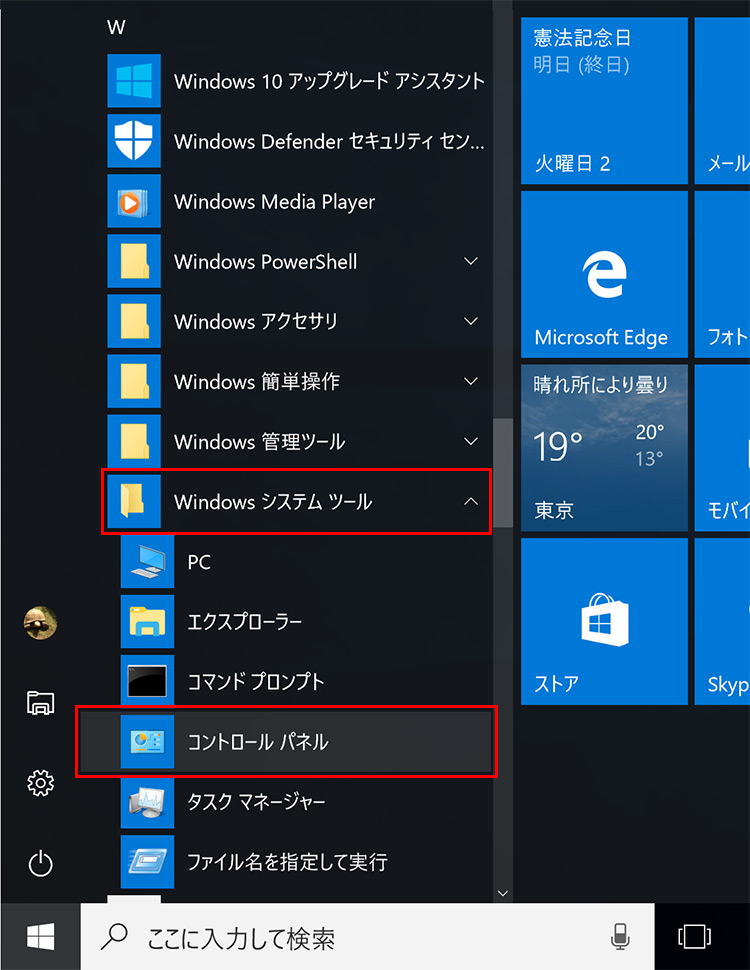Launch Windows Media Player from app list
The width and height of the screenshot is (750, 970).
tap(274, 202)
